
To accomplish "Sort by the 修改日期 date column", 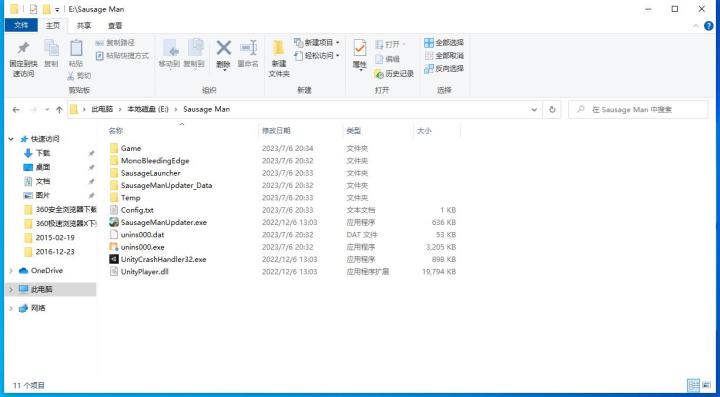I will (x=276, y=131).
